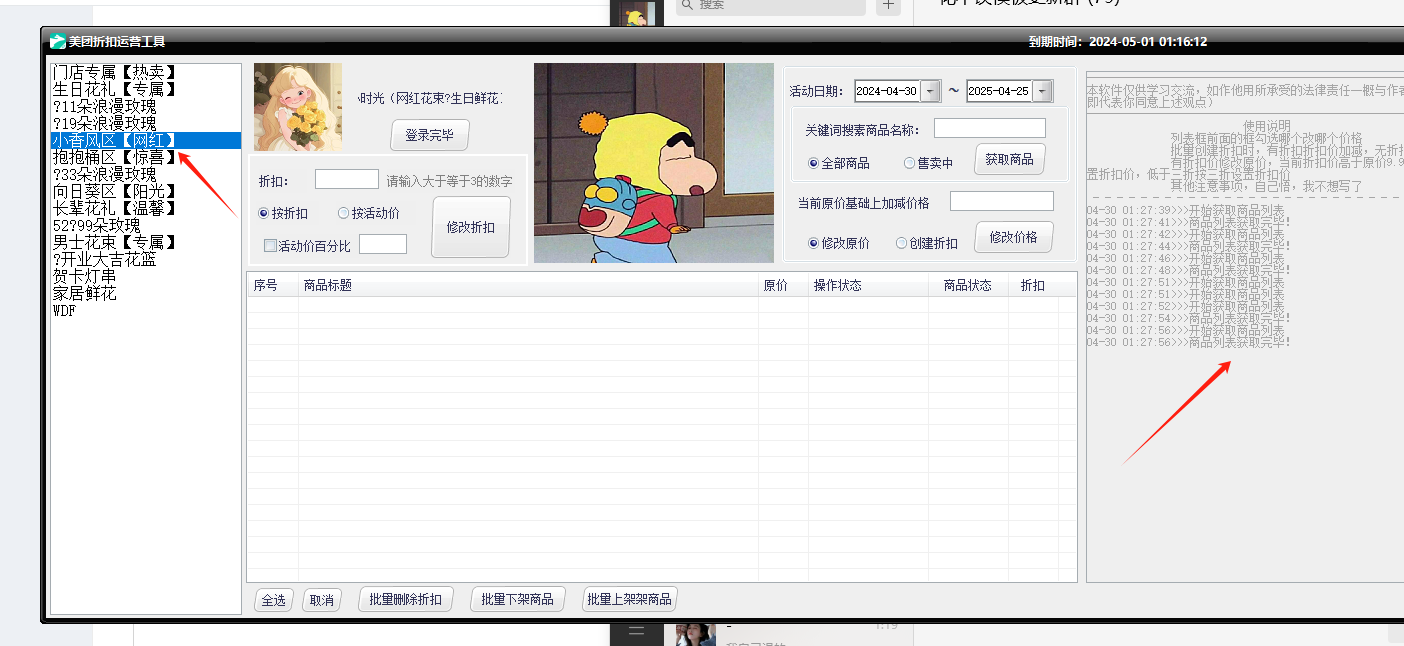The image size is (1404, 646).
Task: Select category ?开业大吉花篮
Action: tap(146, 259)
